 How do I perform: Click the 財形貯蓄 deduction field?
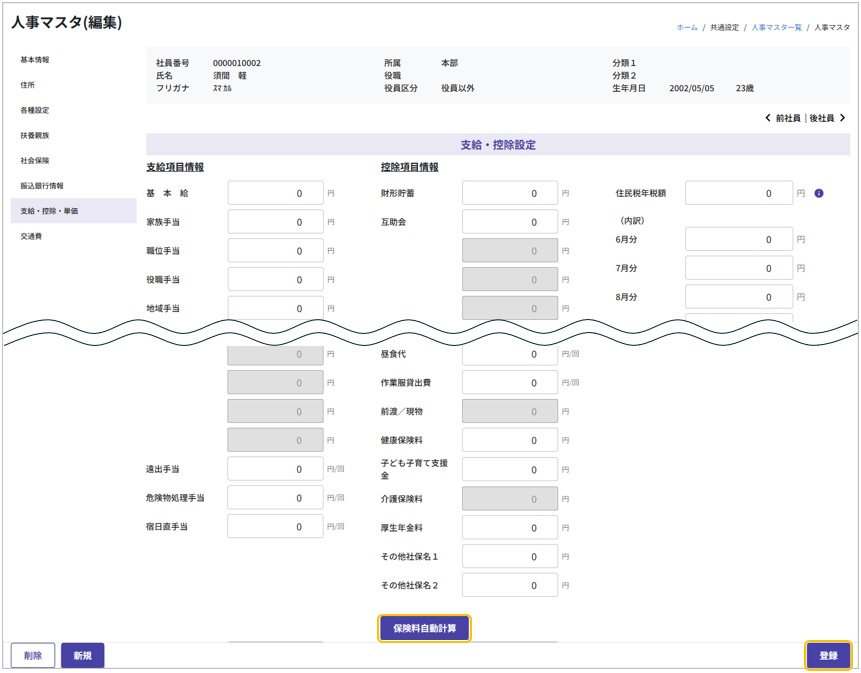click(510, 193)
